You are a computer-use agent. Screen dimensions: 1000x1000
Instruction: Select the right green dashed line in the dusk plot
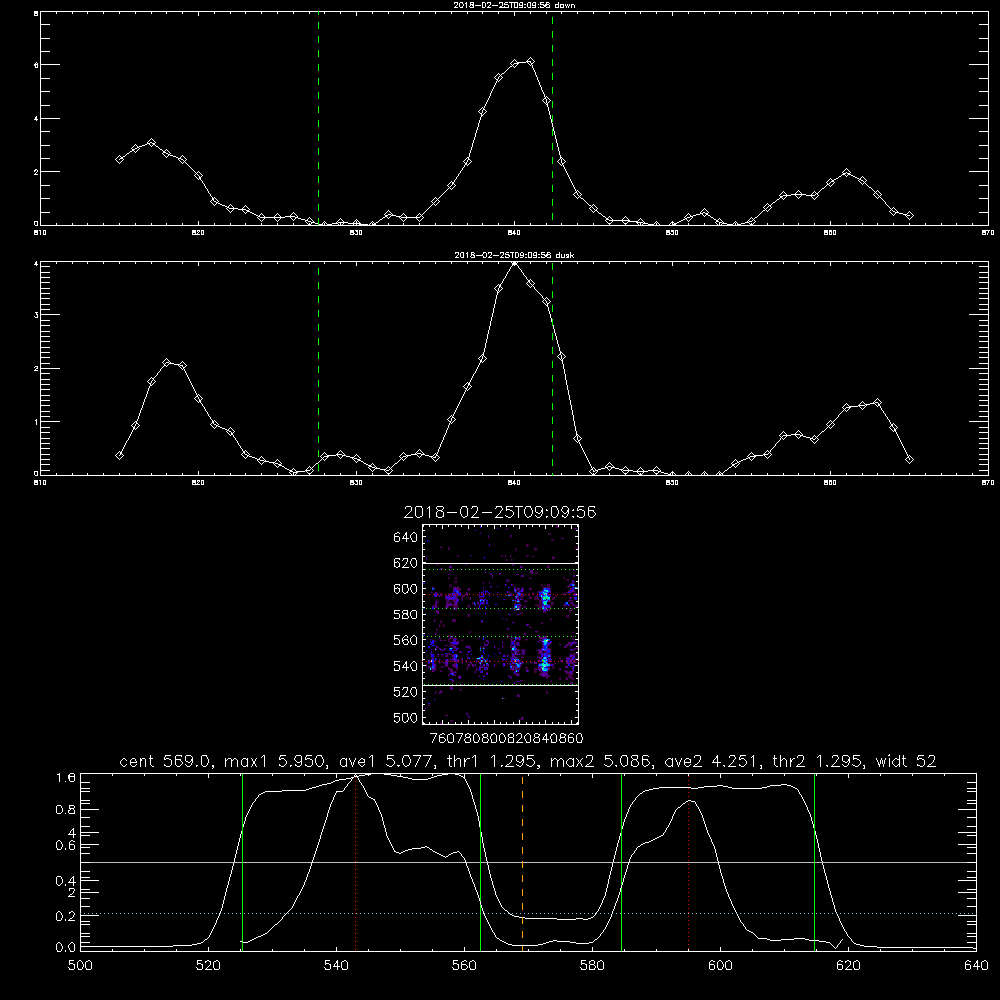coord(552,368)
